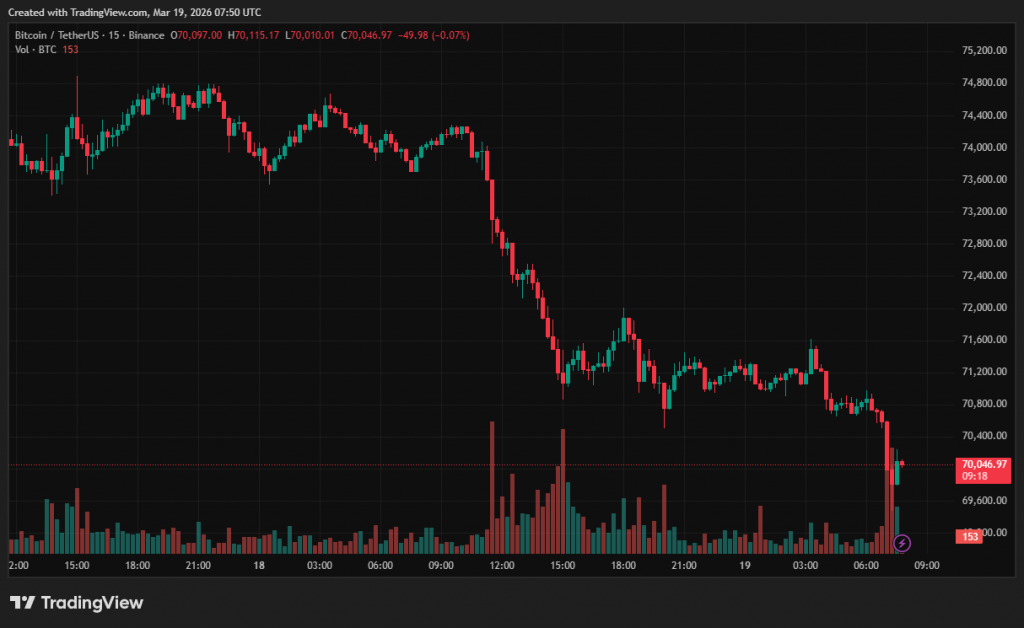Click the Open value O70,097.00 in legend
The image size is (1024, 628).
[197, 35]
